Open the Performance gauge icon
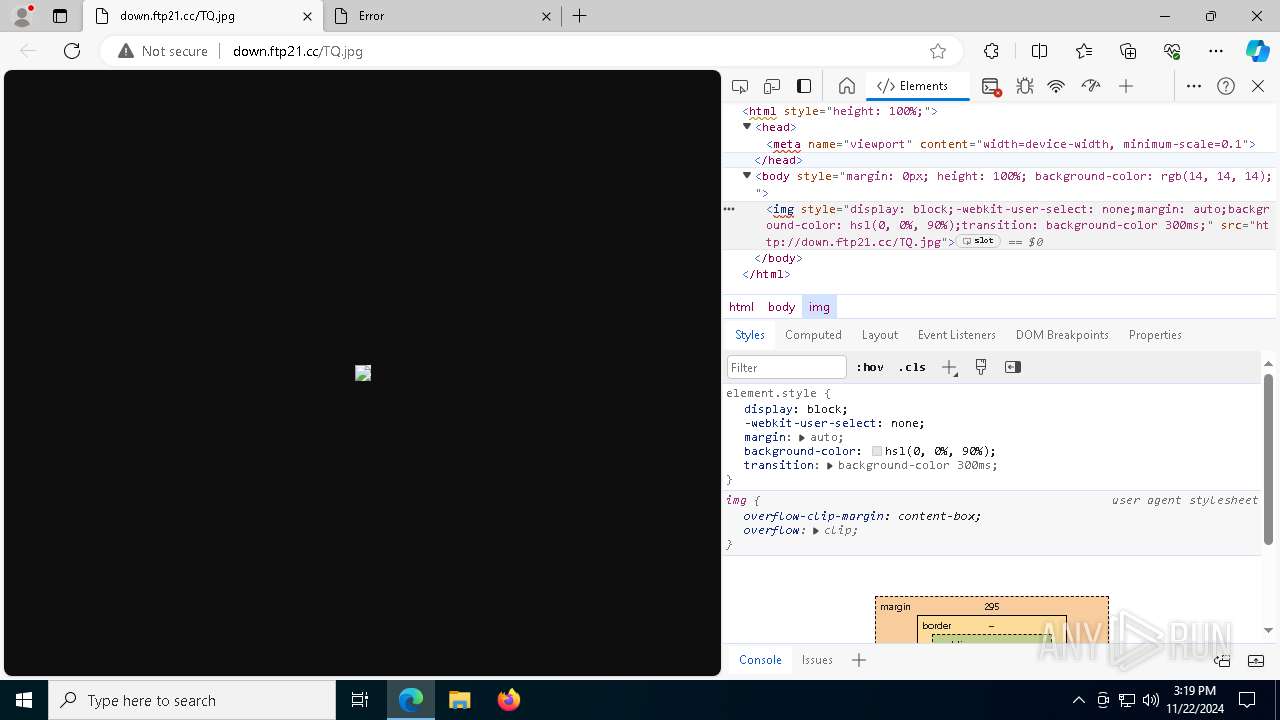The width and height of the screenshot is (1280, 720). click(x=1091, y=86)
